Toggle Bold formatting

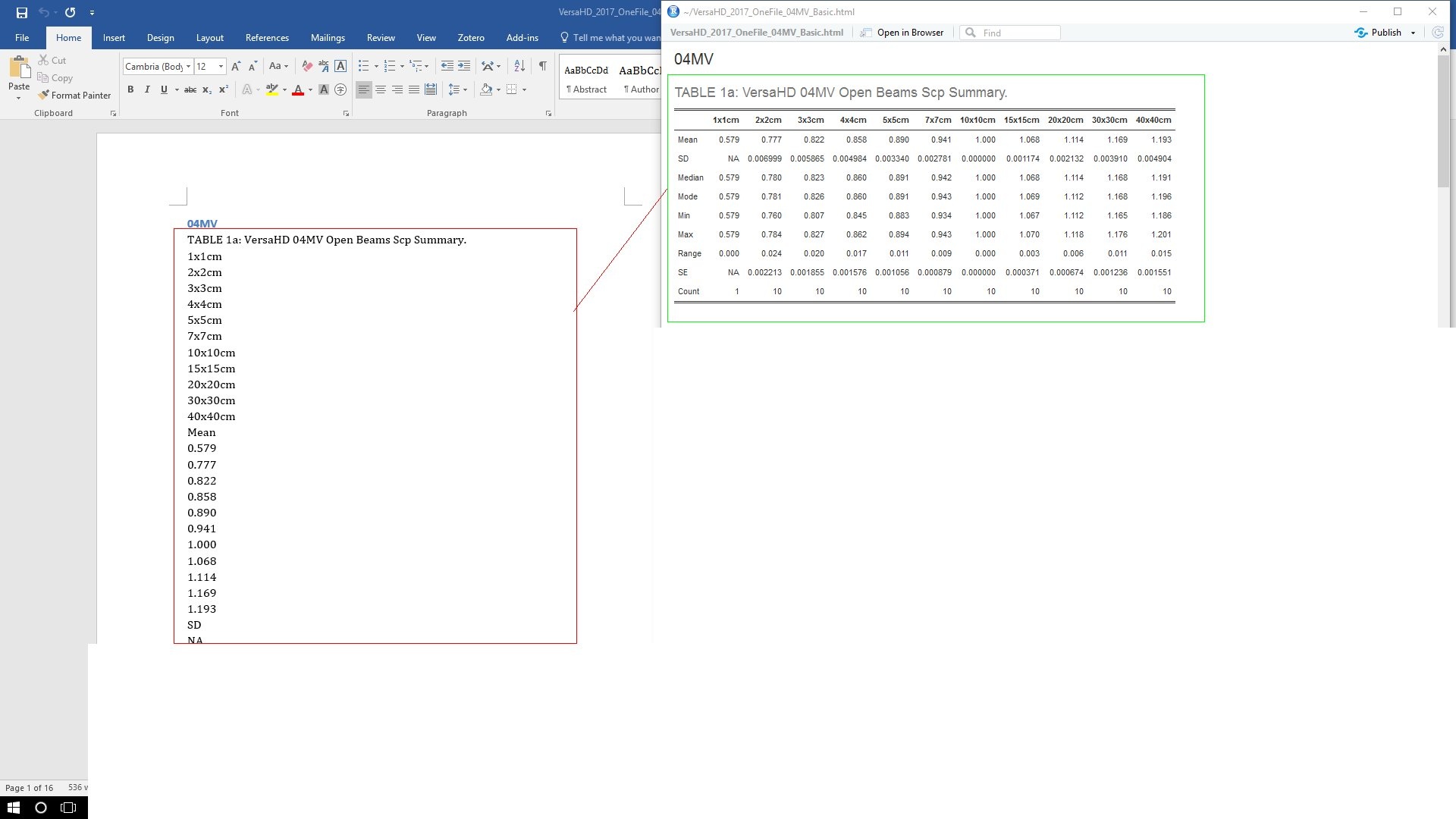pyautogui.click(x=130, y=89)
